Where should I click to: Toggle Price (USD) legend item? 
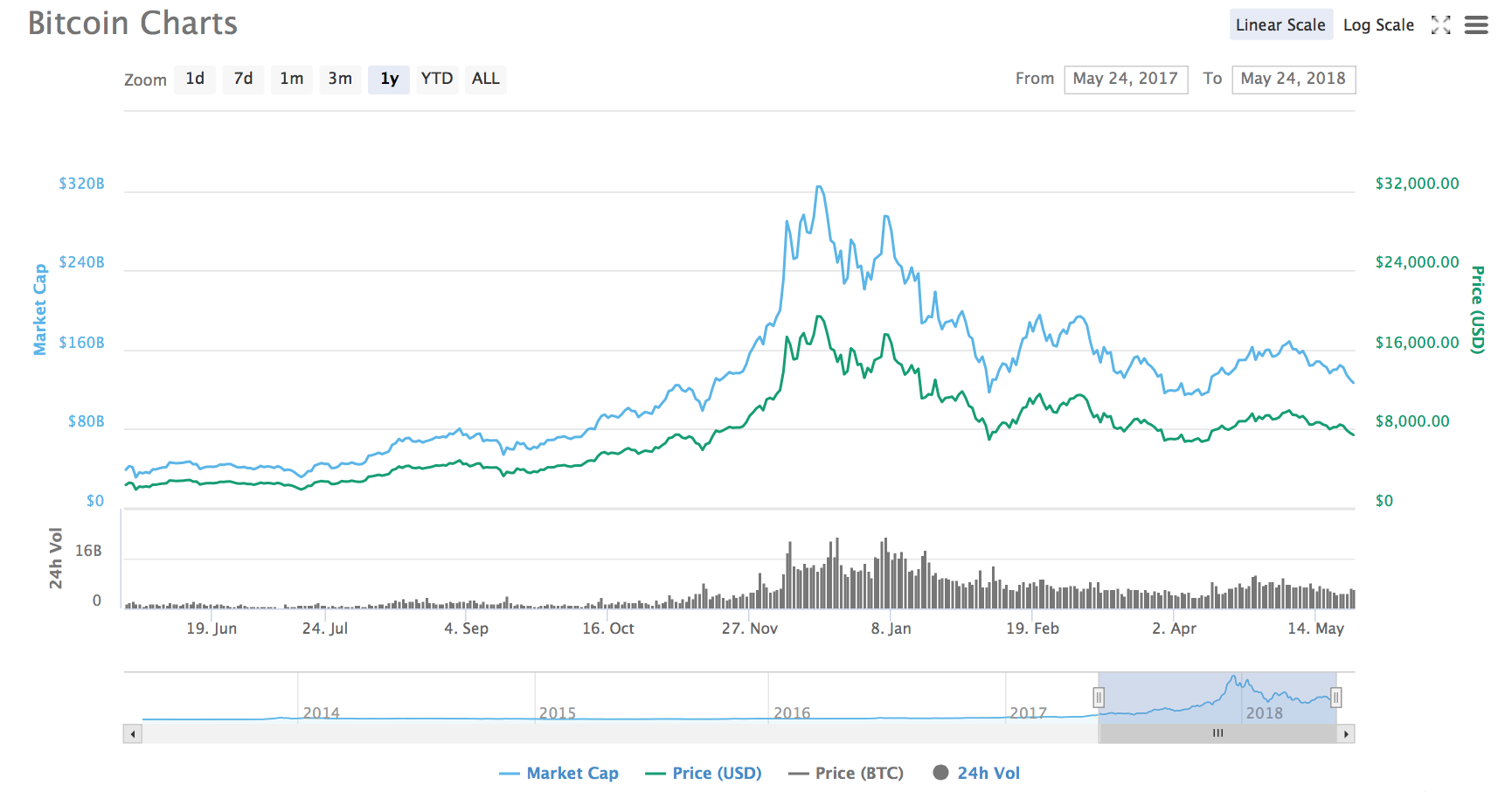pos(704,773)
